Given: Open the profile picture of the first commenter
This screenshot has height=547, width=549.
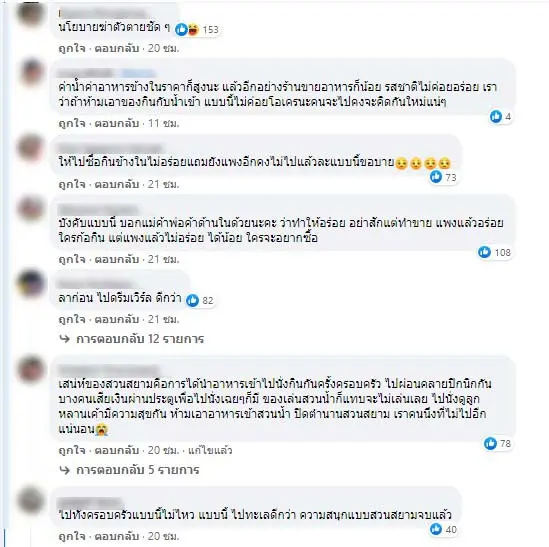Looking at the screenshot, I should click(31, 13).
